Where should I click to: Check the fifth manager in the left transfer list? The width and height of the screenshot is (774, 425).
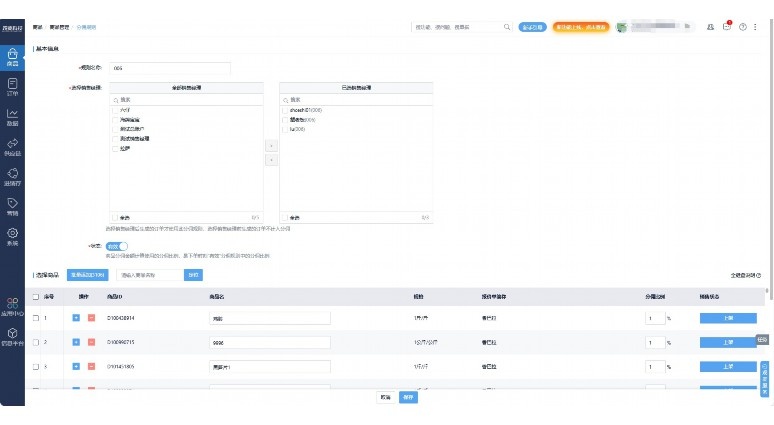[115, 149]
